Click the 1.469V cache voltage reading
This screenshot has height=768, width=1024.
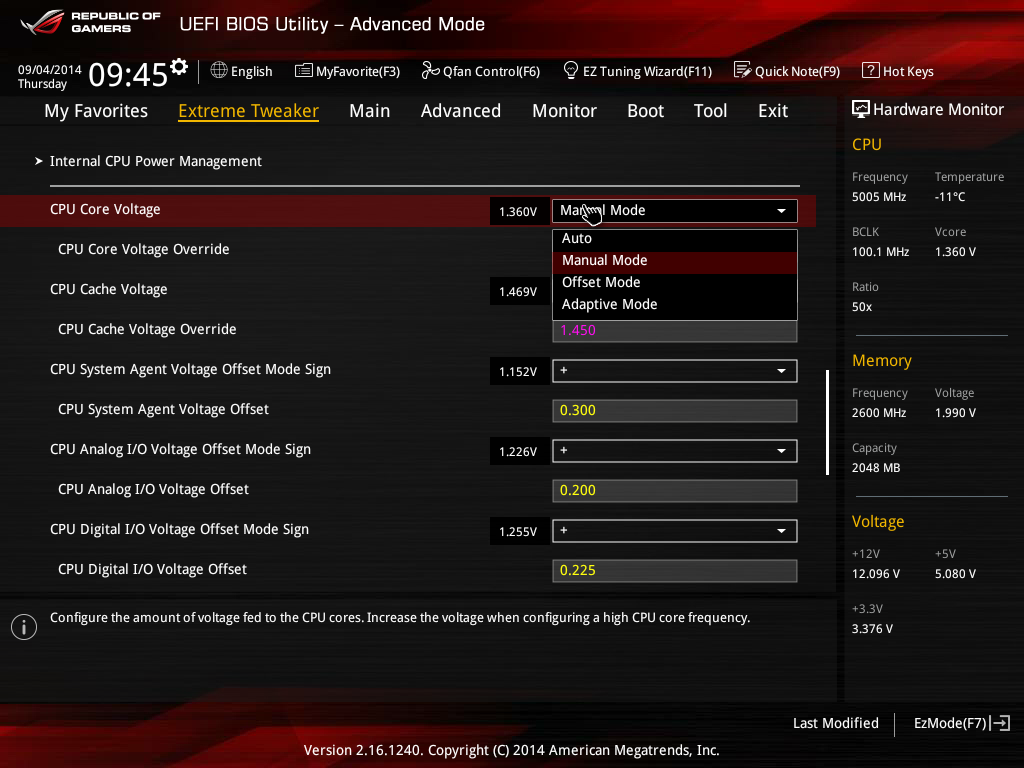[x=518, y=291]
